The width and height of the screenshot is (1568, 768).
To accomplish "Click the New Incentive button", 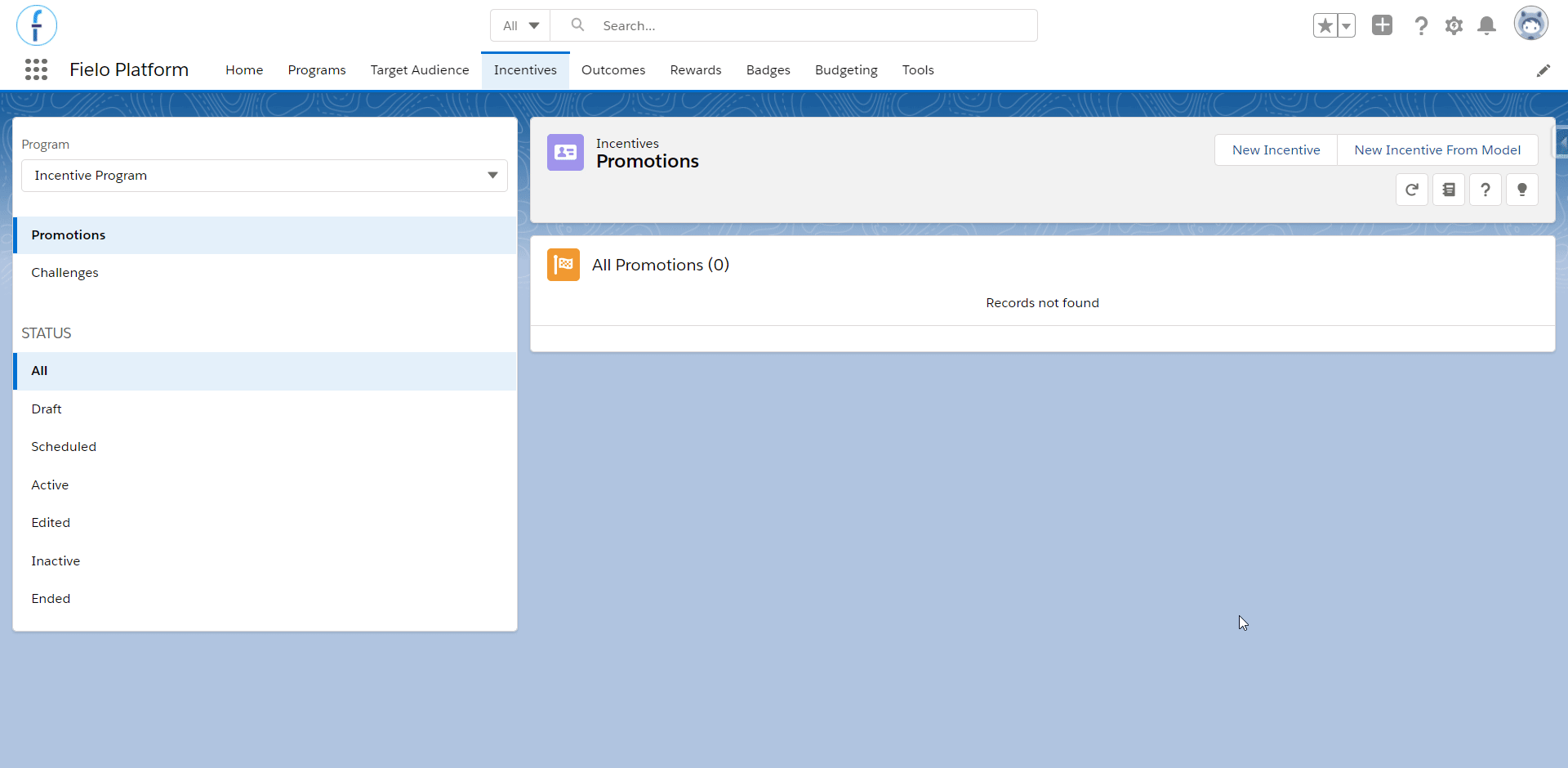I will [x=1276, y=150].
